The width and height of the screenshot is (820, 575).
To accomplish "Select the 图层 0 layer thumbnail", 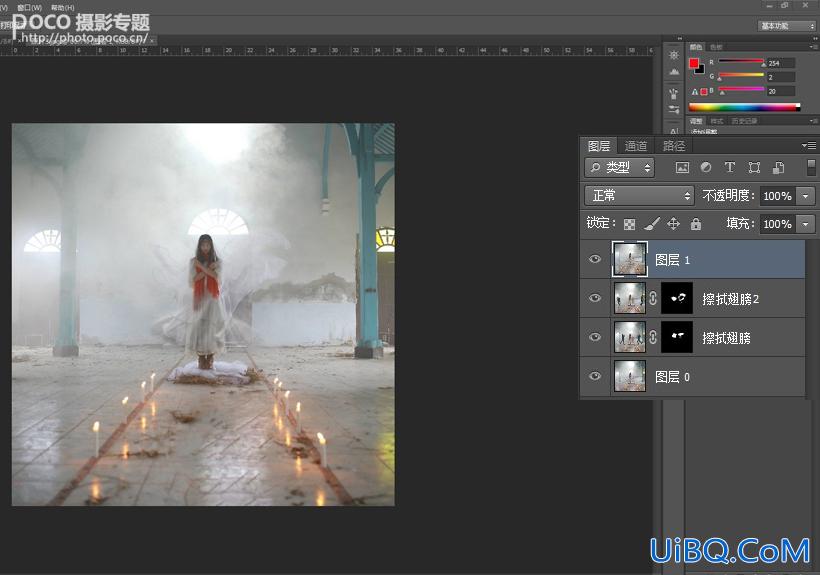I will point(630,376).
